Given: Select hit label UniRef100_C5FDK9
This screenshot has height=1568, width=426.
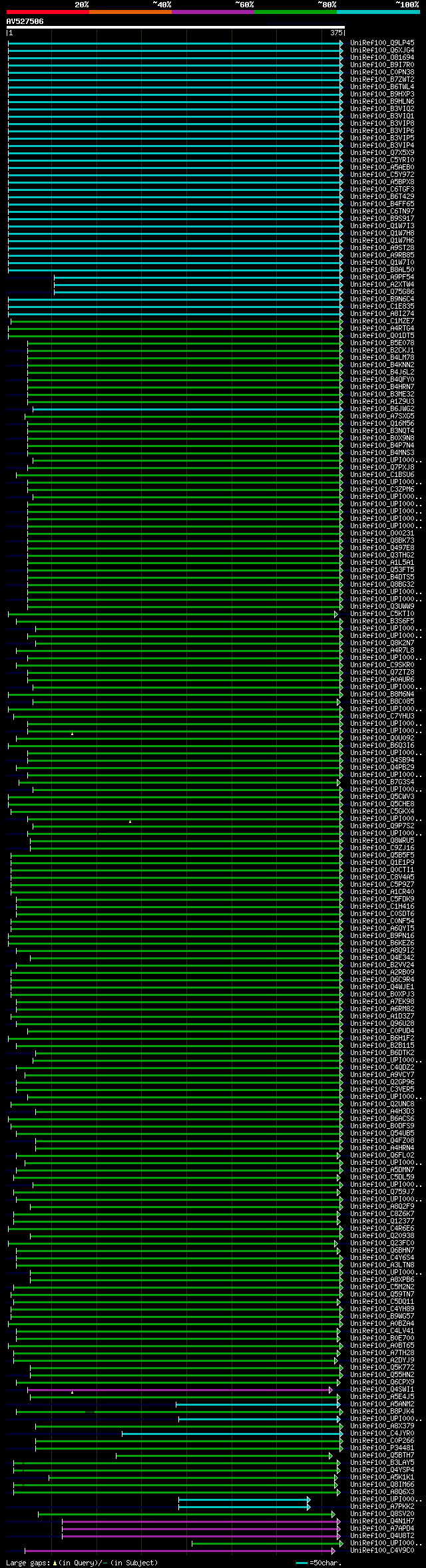Looking at the screenshot, I should [x=382, y=899].
